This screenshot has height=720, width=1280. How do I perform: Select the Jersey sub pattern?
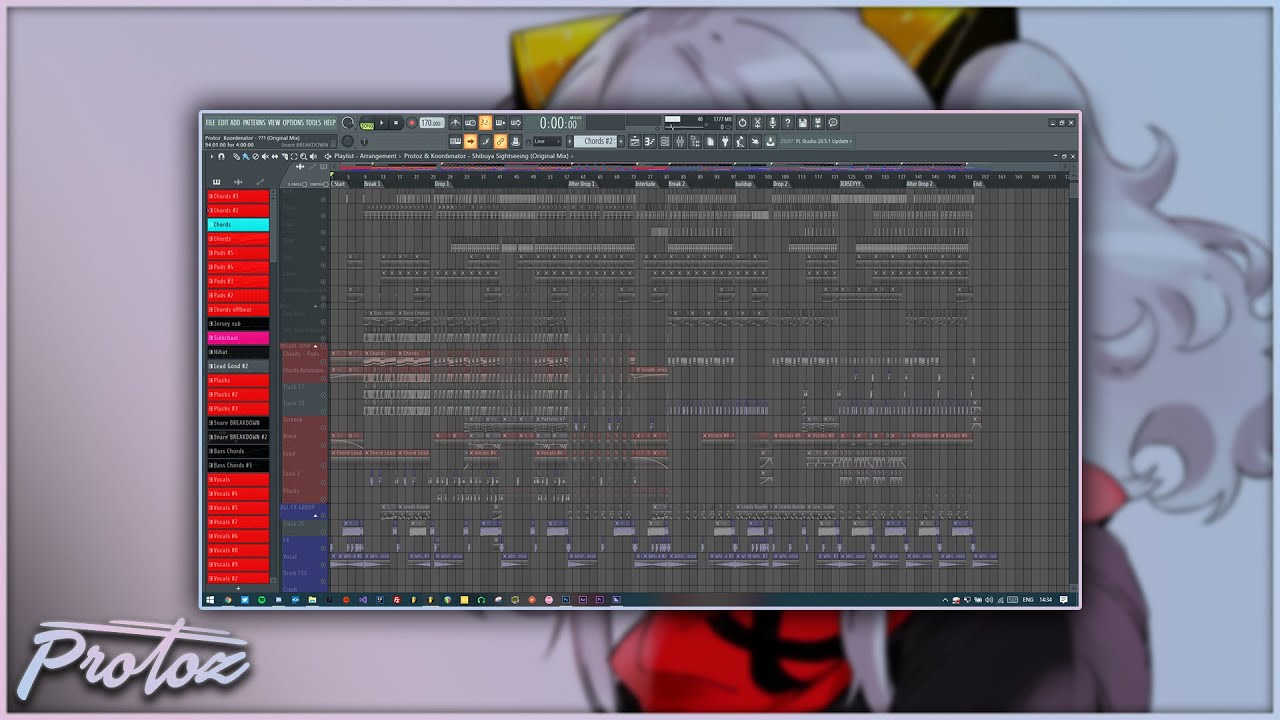238,324
